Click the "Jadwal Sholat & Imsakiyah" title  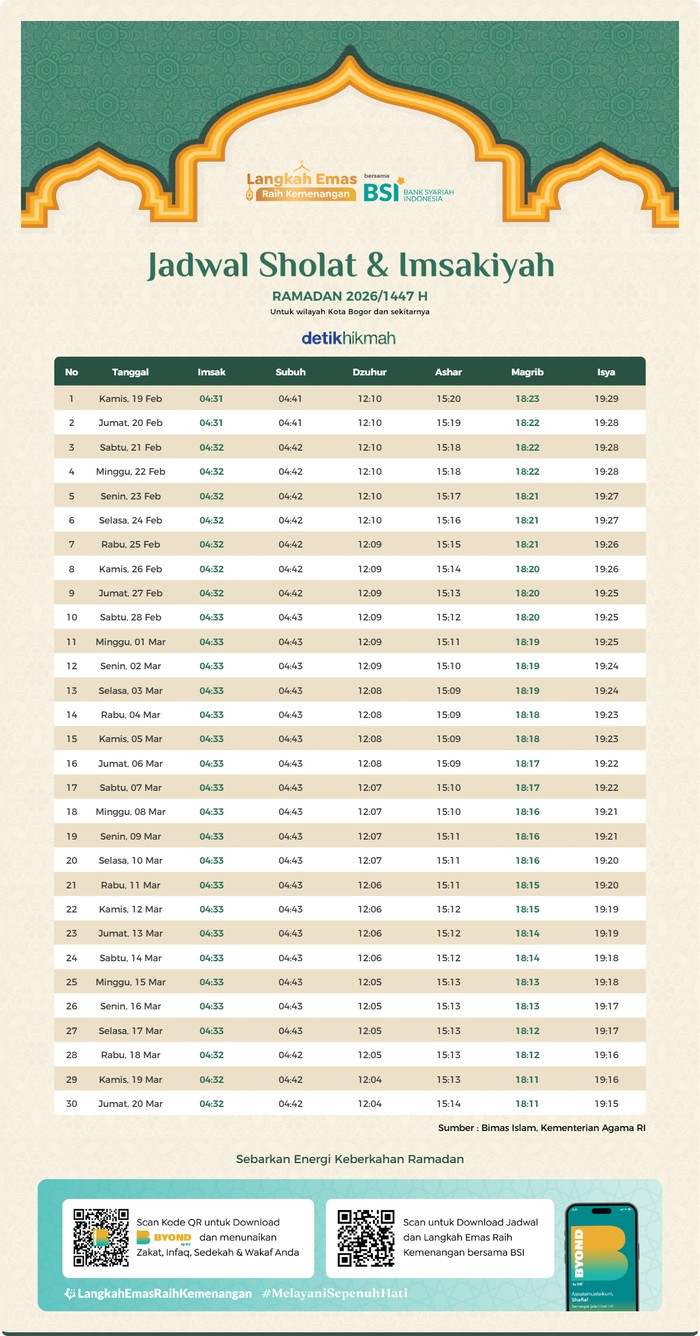(x=349, y=265)
